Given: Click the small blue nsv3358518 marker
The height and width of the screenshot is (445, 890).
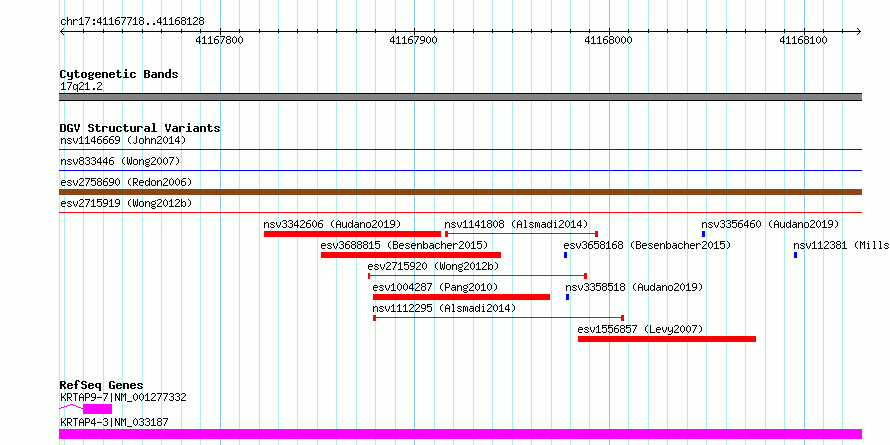Looking at the screenshot, I should click(567, 297).
